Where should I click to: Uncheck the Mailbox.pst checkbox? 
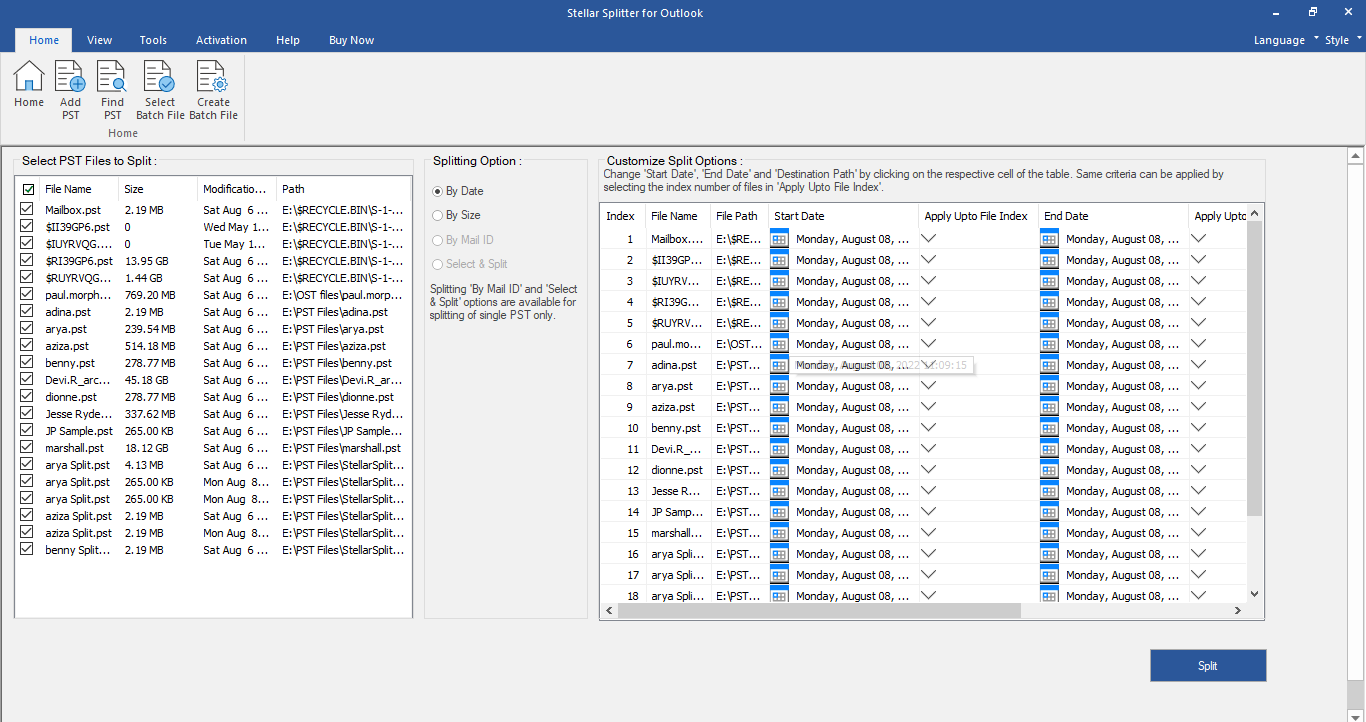[x=26, y=210]
